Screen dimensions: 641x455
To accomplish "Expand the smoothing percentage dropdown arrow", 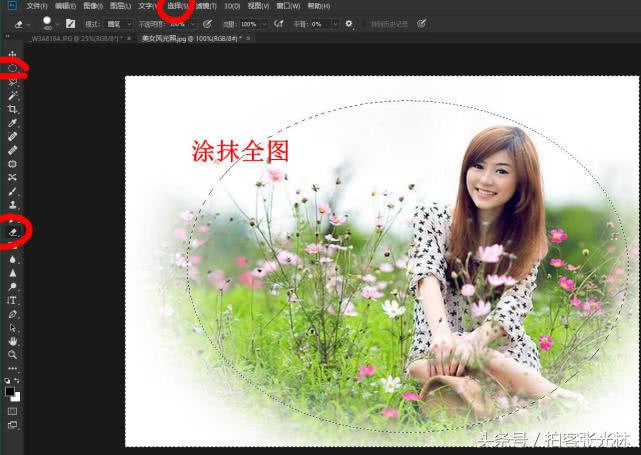I will (x=335, y=25).
